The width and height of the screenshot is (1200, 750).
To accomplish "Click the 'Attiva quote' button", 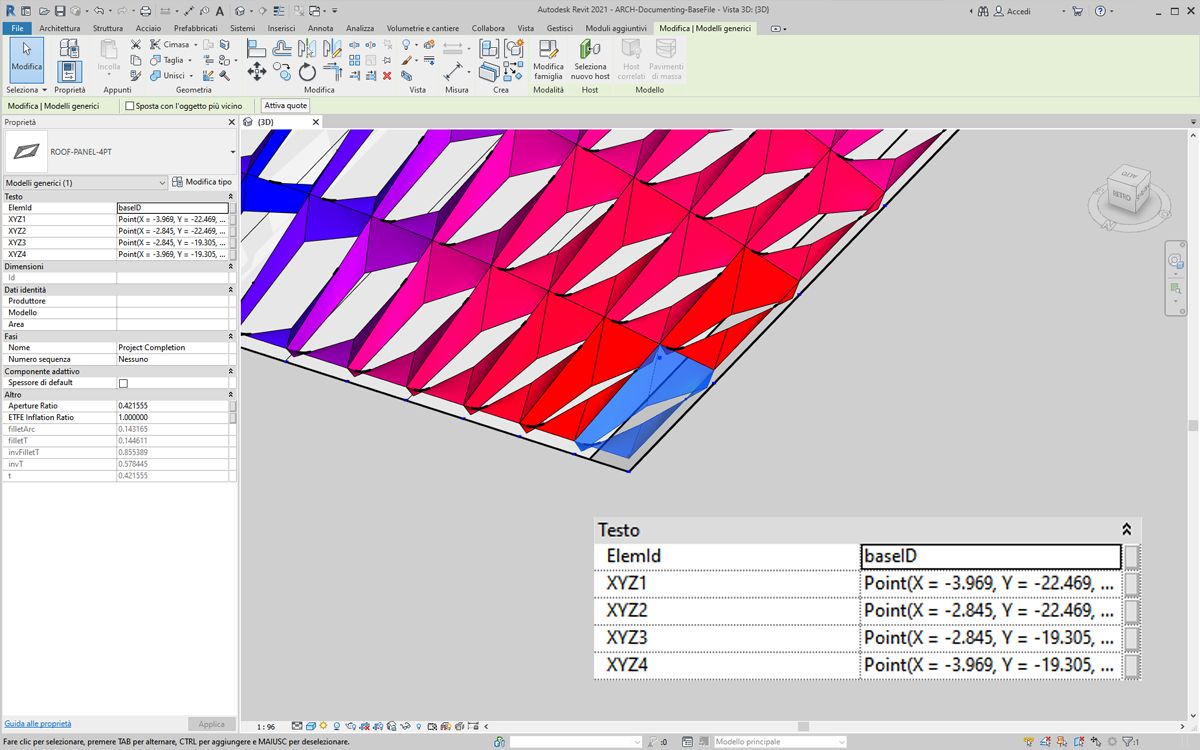I will (286, 105).
